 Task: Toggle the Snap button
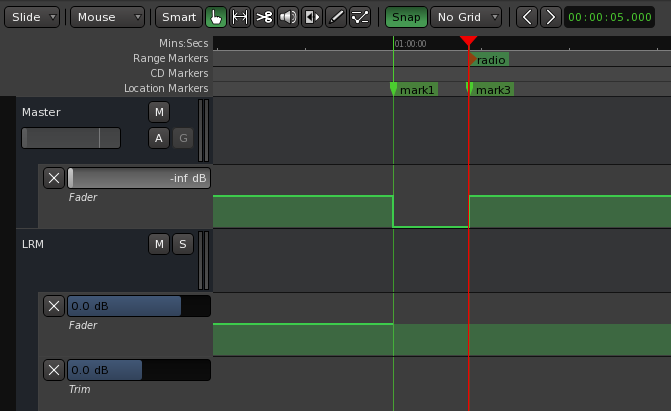coord(406,17)
